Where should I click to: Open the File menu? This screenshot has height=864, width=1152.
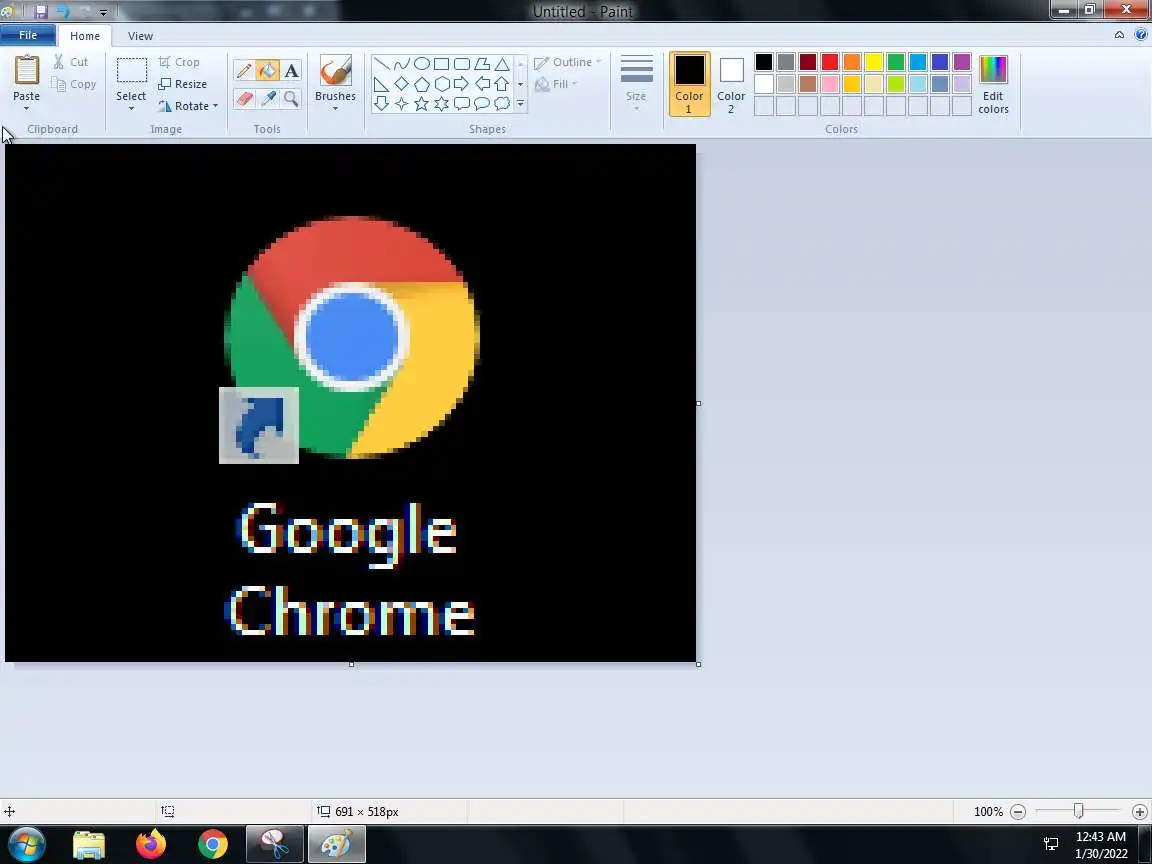(x=28, y=35)
